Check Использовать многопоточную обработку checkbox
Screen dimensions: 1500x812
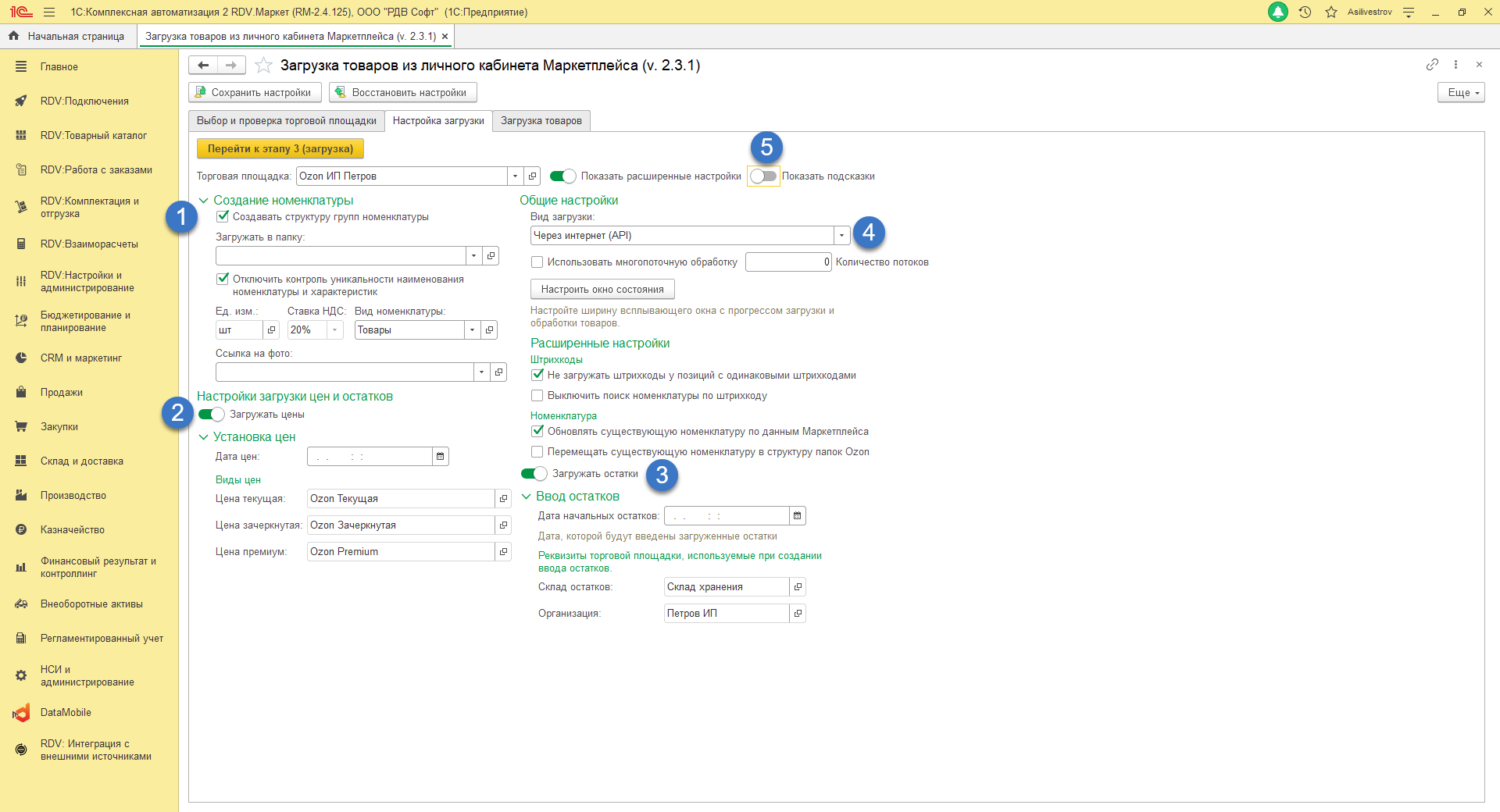pyautogui.click(x=537, y=262)
